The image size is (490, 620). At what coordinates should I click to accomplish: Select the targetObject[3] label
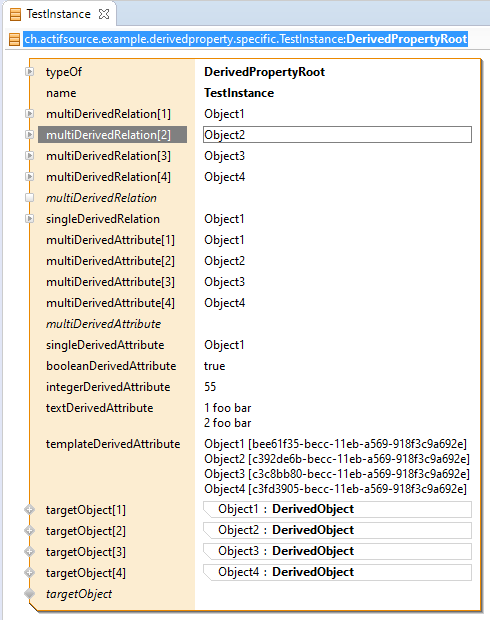coord(86,552)
